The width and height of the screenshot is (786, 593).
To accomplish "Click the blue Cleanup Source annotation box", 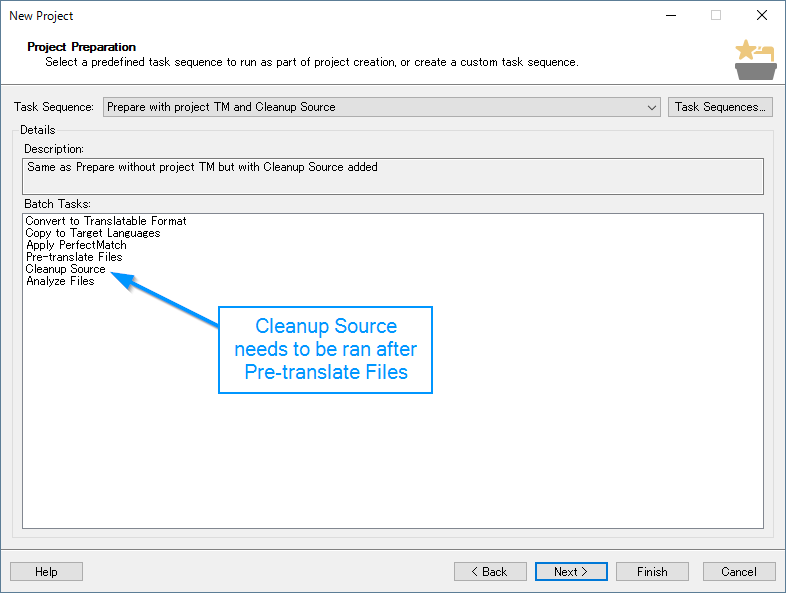I will (x=325, y=349).
